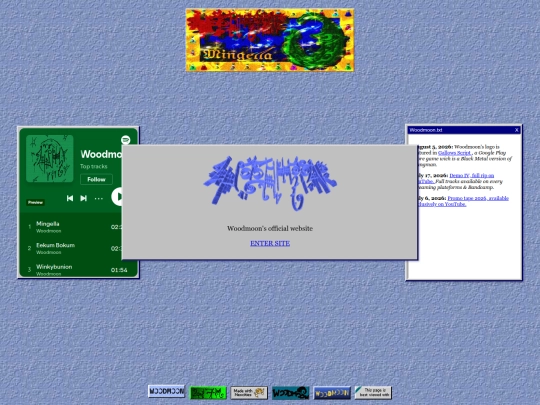This screenshot has width=540, height=405.
Task: Click the bright green footer badge
Action: coord(208,393)
